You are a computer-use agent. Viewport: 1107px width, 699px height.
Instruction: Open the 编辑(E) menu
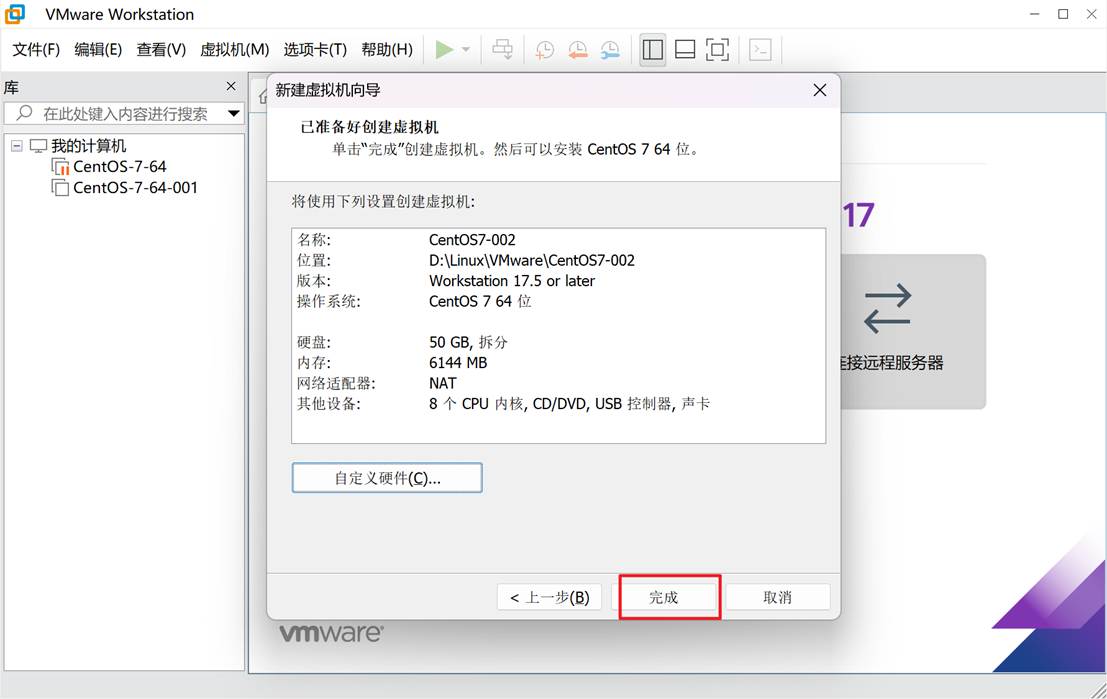point(98,49)
